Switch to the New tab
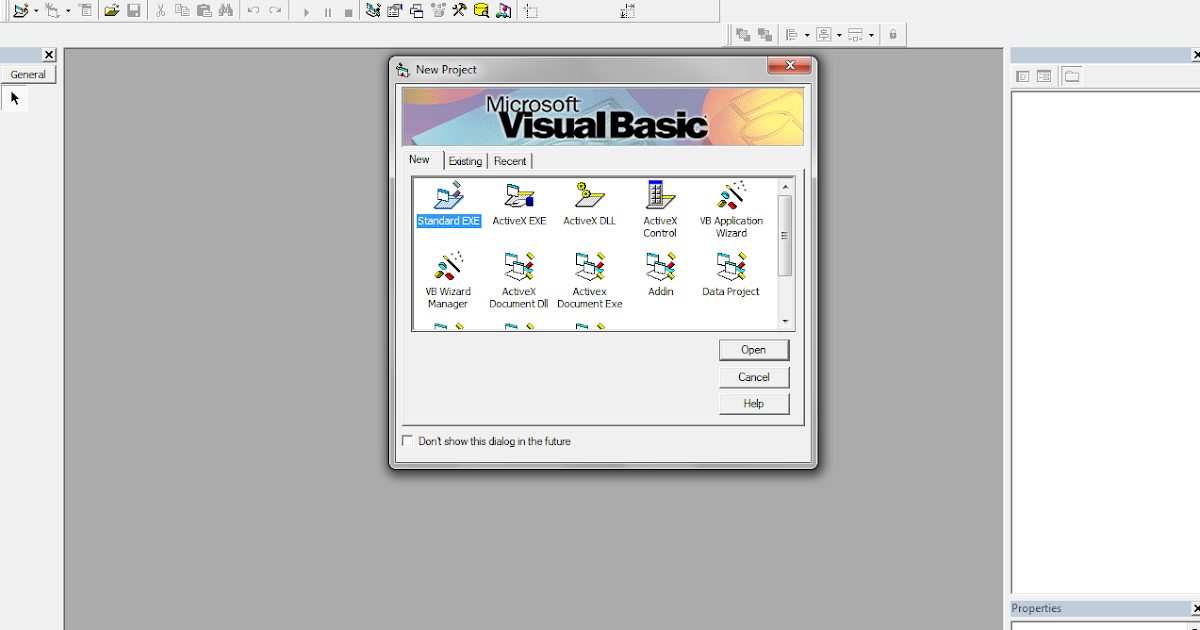This screenshot has height=630, width=1200. 420,160
